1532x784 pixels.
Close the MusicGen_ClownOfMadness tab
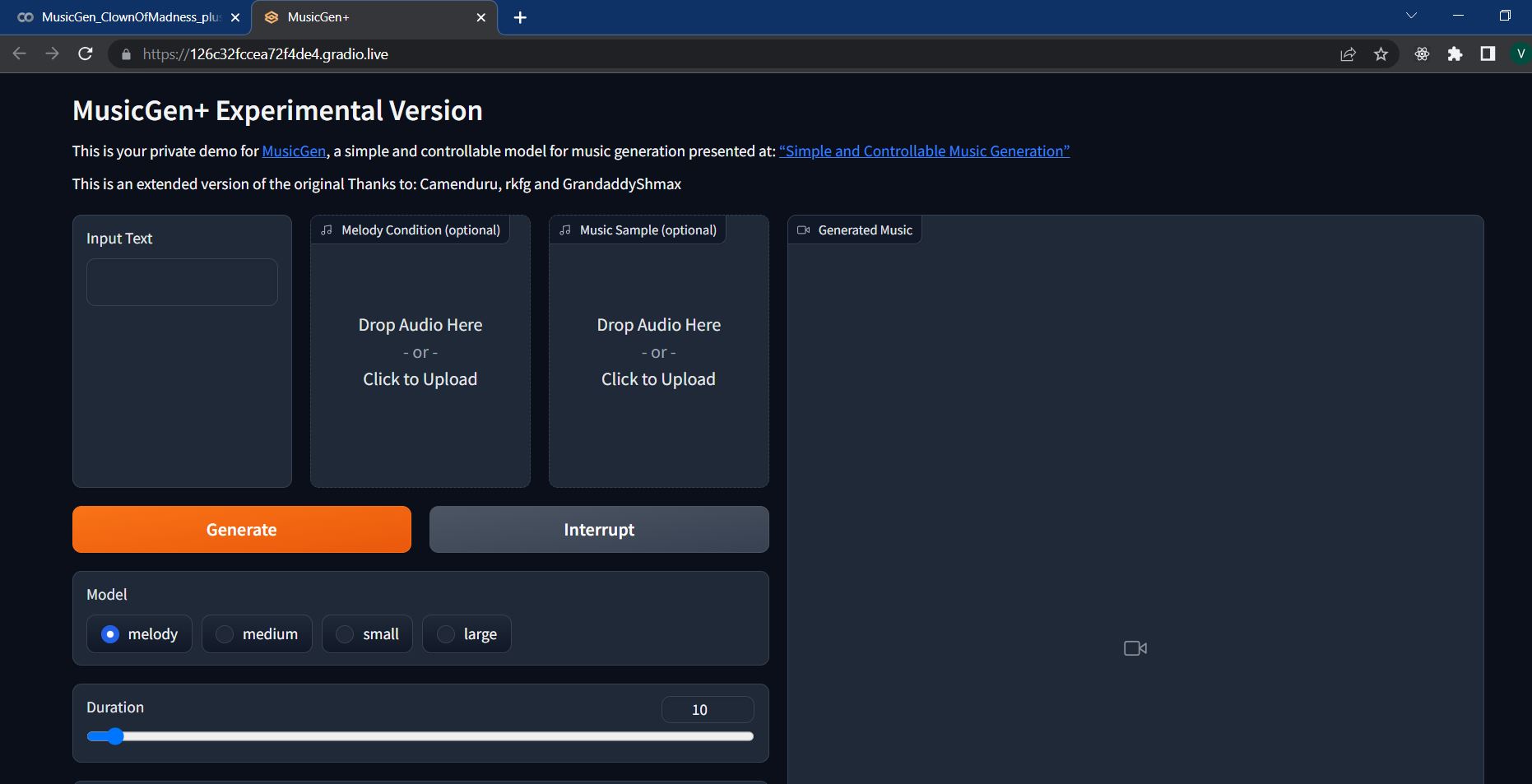tap(235, 17)
